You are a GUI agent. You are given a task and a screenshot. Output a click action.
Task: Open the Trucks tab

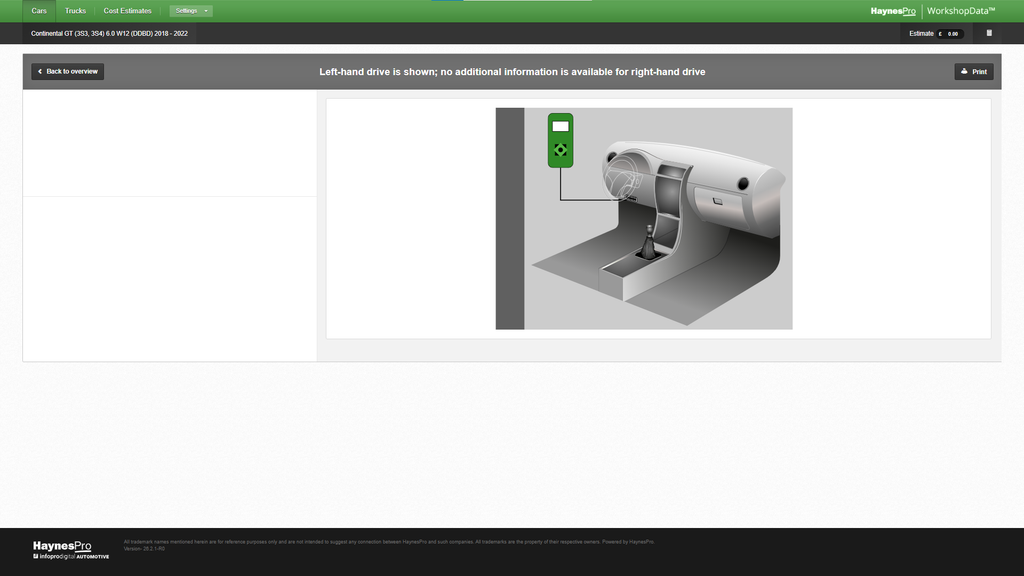(75, 11)
